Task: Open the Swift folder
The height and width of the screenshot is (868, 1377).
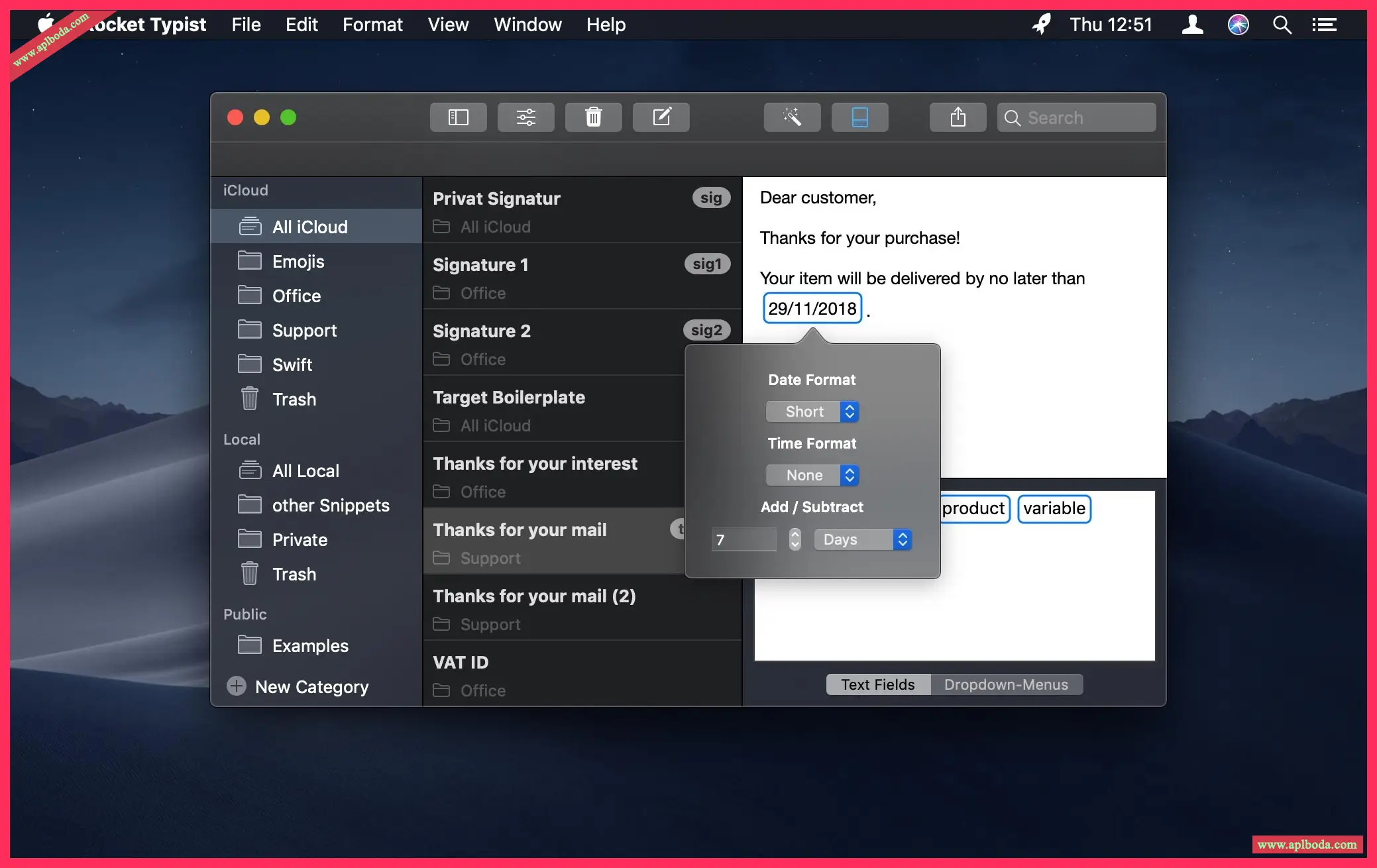Action: (x=316, y=364)
